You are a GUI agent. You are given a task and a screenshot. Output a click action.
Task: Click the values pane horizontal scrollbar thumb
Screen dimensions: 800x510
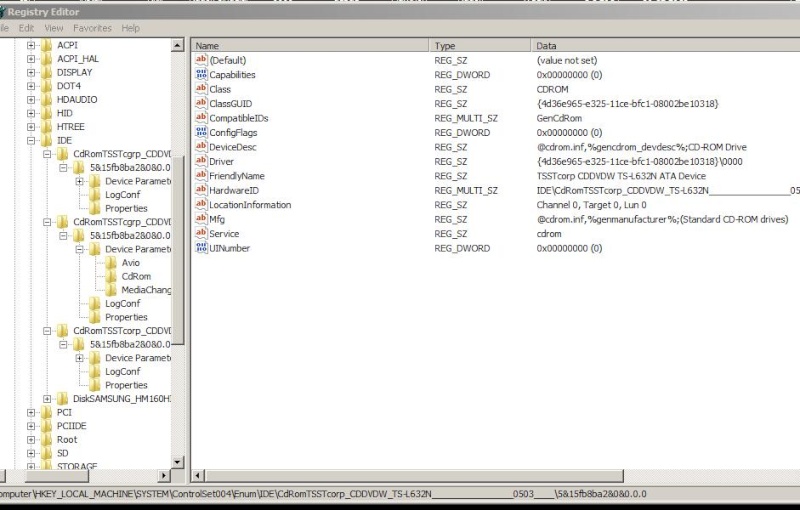pos(414,476)
